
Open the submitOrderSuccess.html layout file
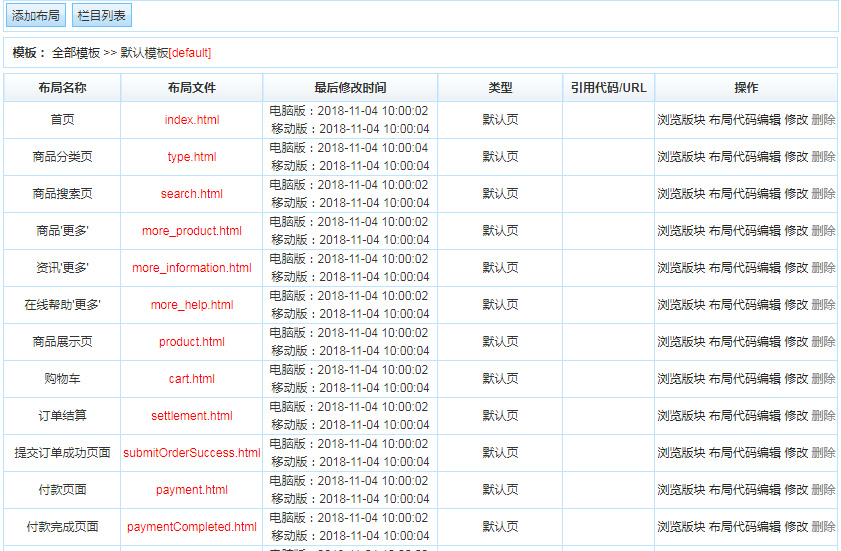point(192,453)
